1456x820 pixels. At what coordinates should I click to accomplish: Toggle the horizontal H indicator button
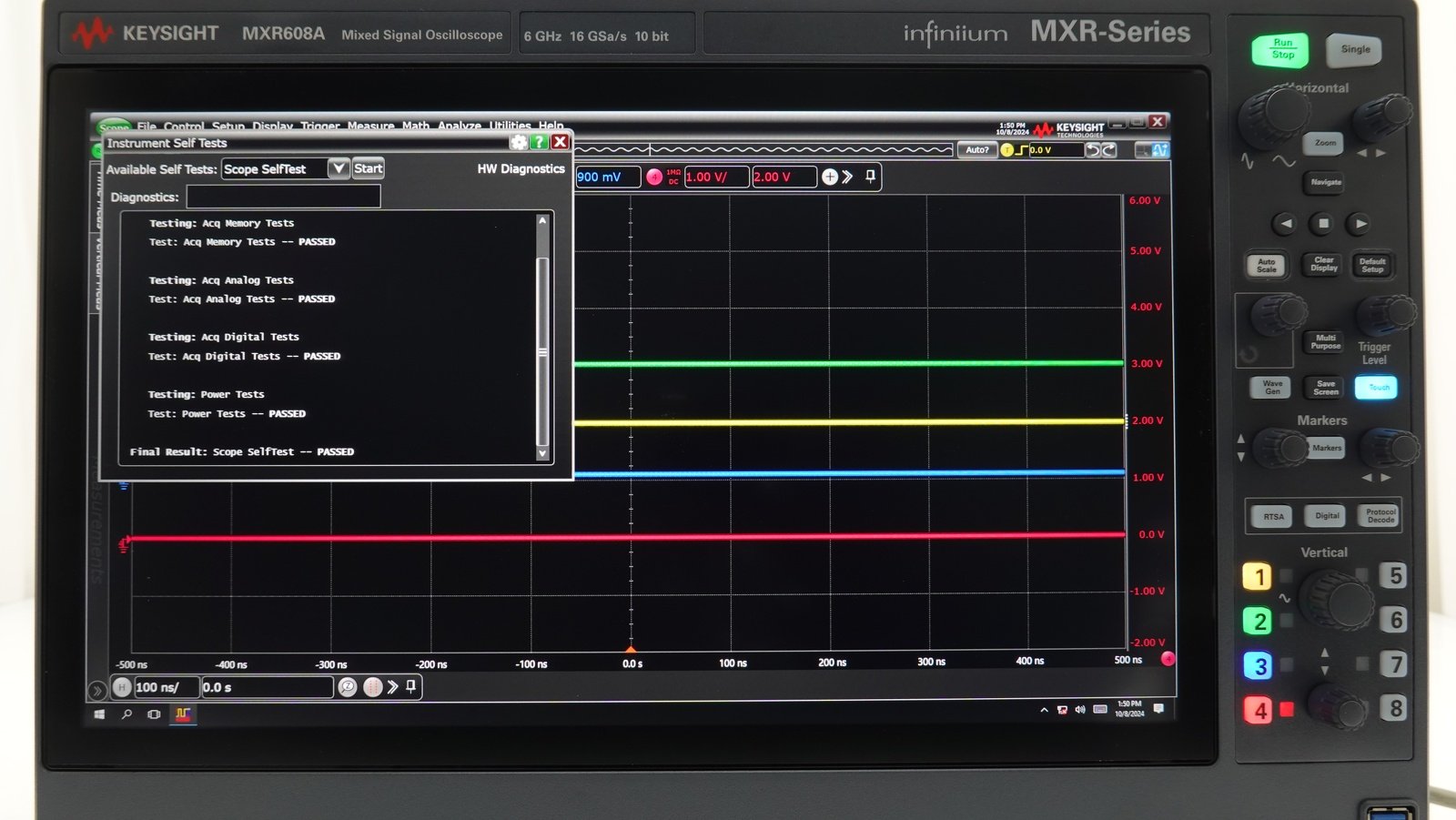point(122,687)
